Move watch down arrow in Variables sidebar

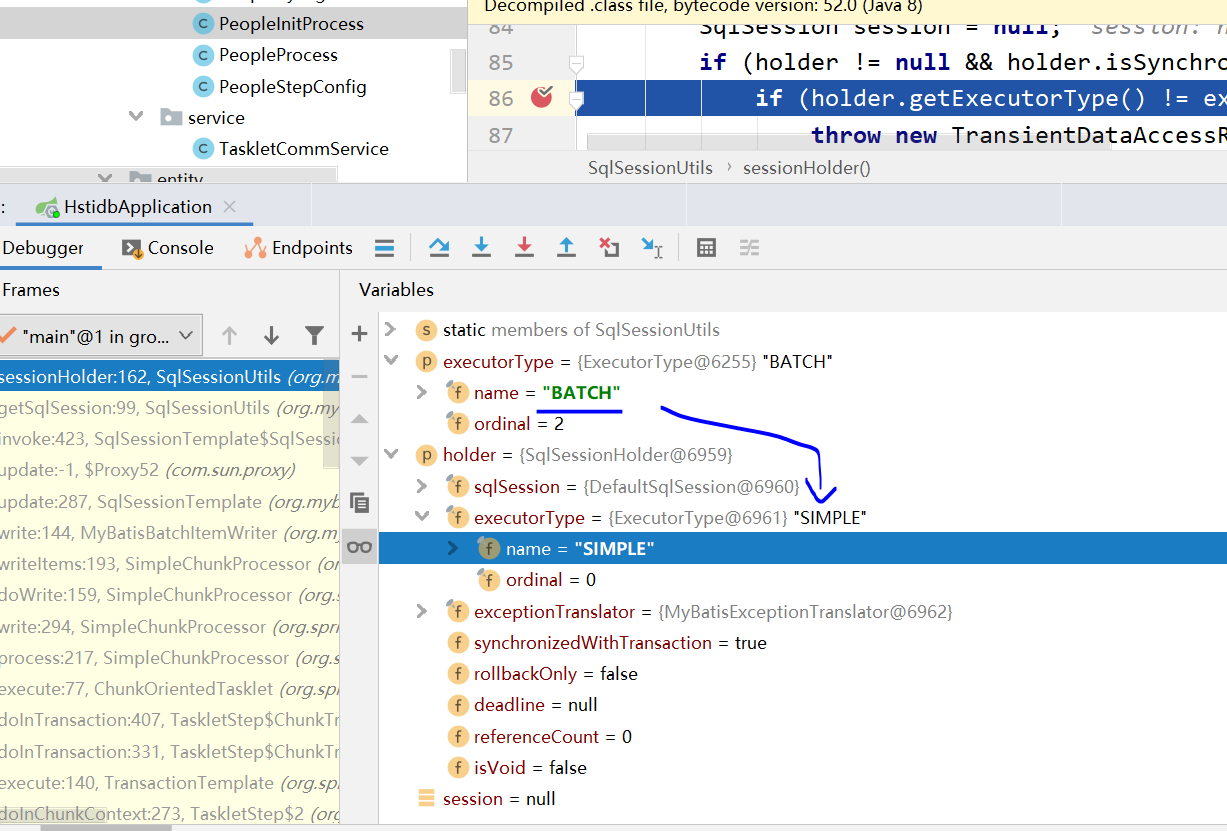pyautogui.click(x=360, y=460)
